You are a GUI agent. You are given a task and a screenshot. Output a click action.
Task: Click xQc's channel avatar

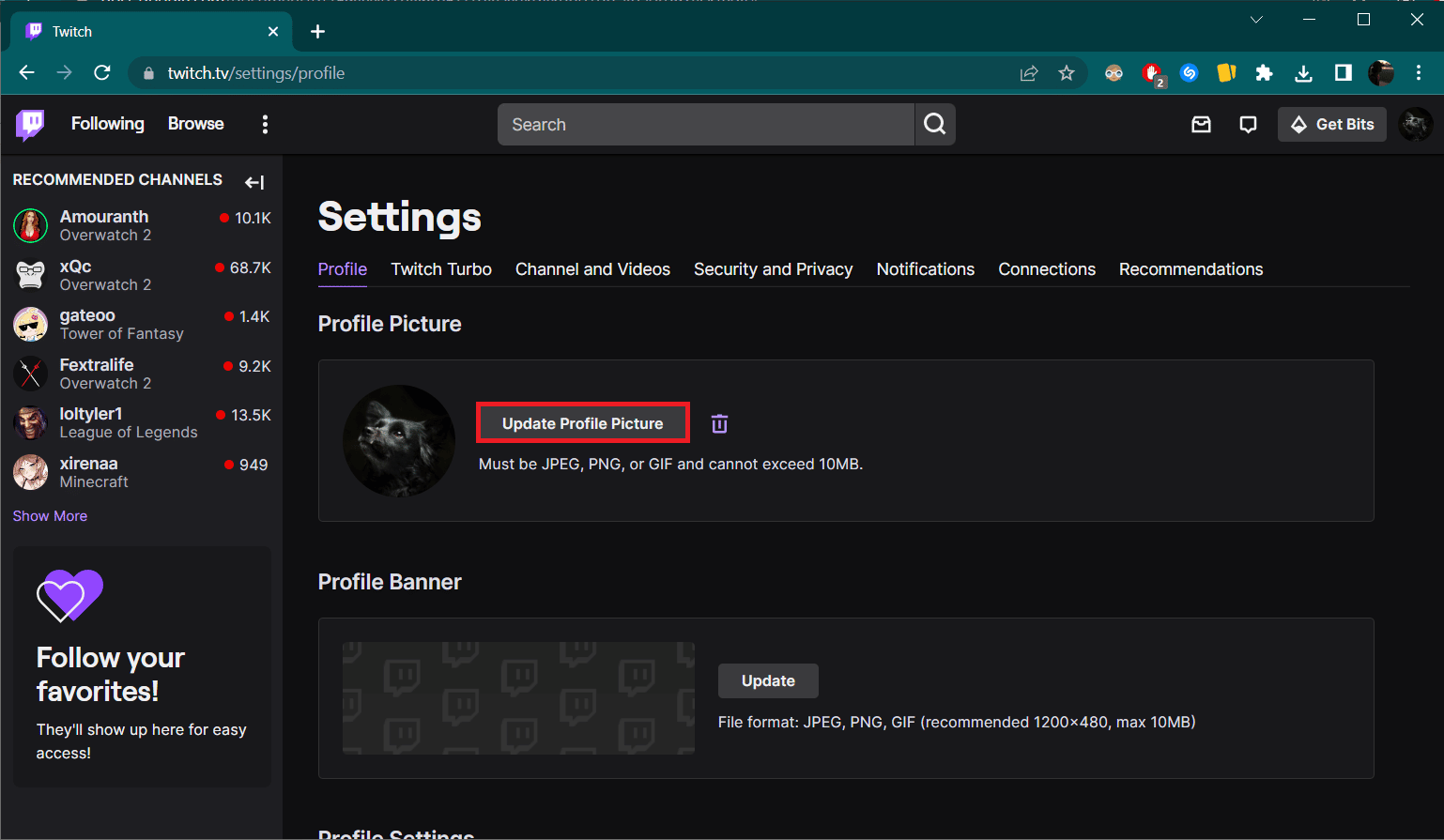pyautogui.click(x=30, y=275)
